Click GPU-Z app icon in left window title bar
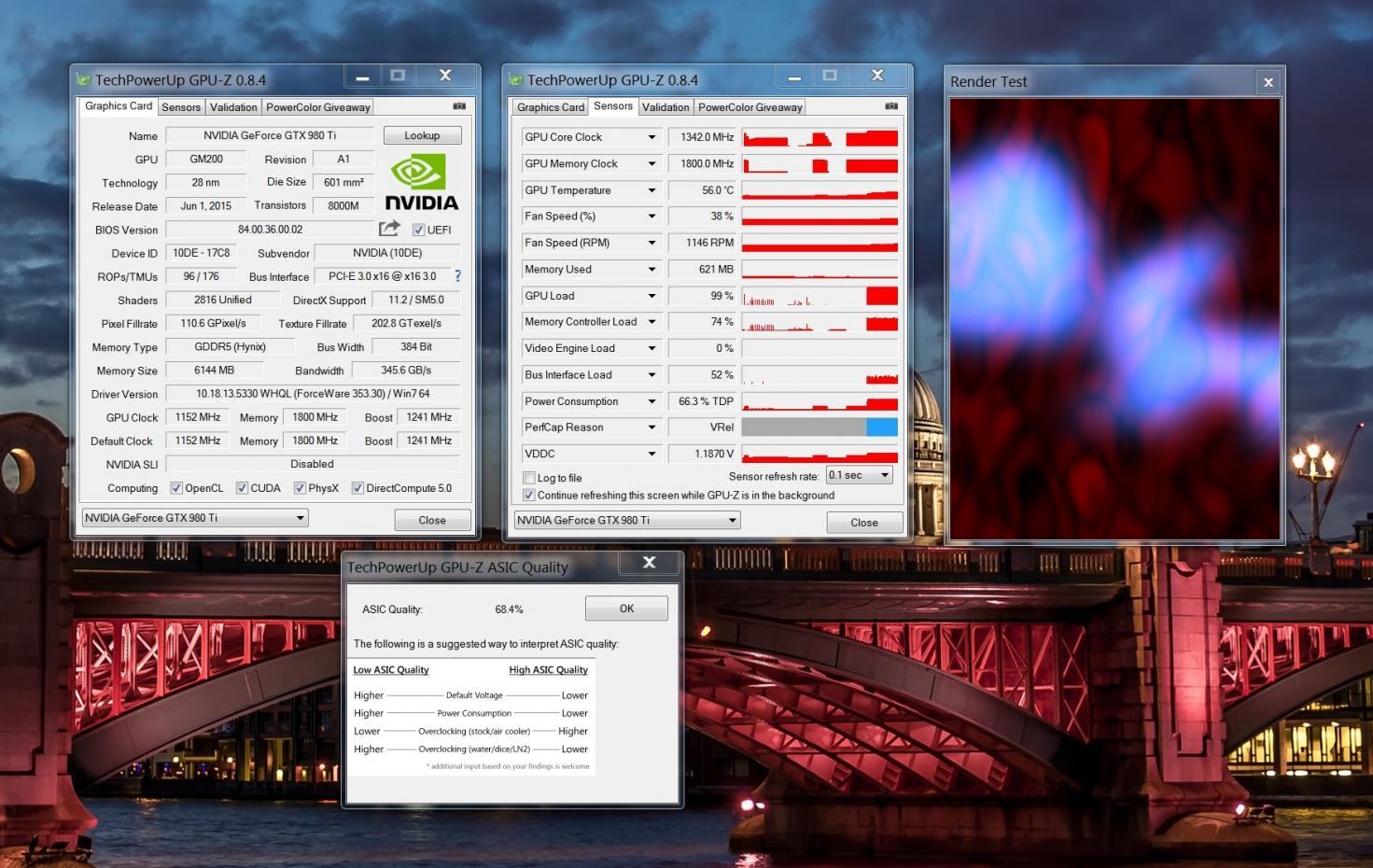 click(83, 80)
